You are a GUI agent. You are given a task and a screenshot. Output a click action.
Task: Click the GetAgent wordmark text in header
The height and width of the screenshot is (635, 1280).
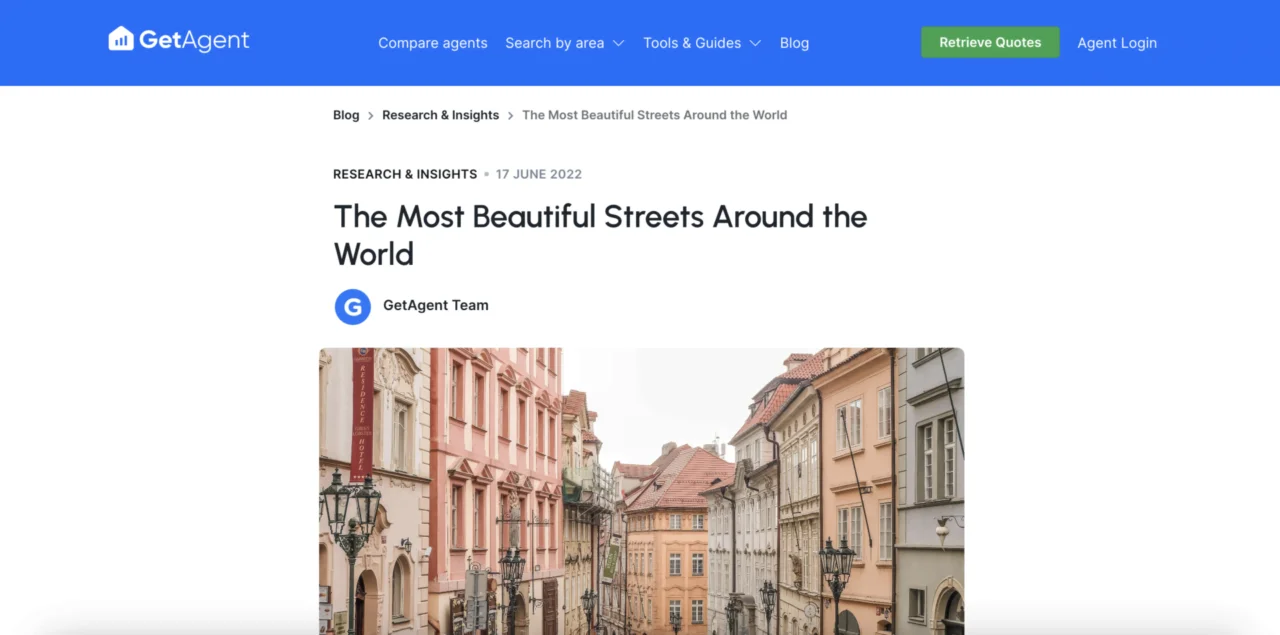tap(194, 40)
